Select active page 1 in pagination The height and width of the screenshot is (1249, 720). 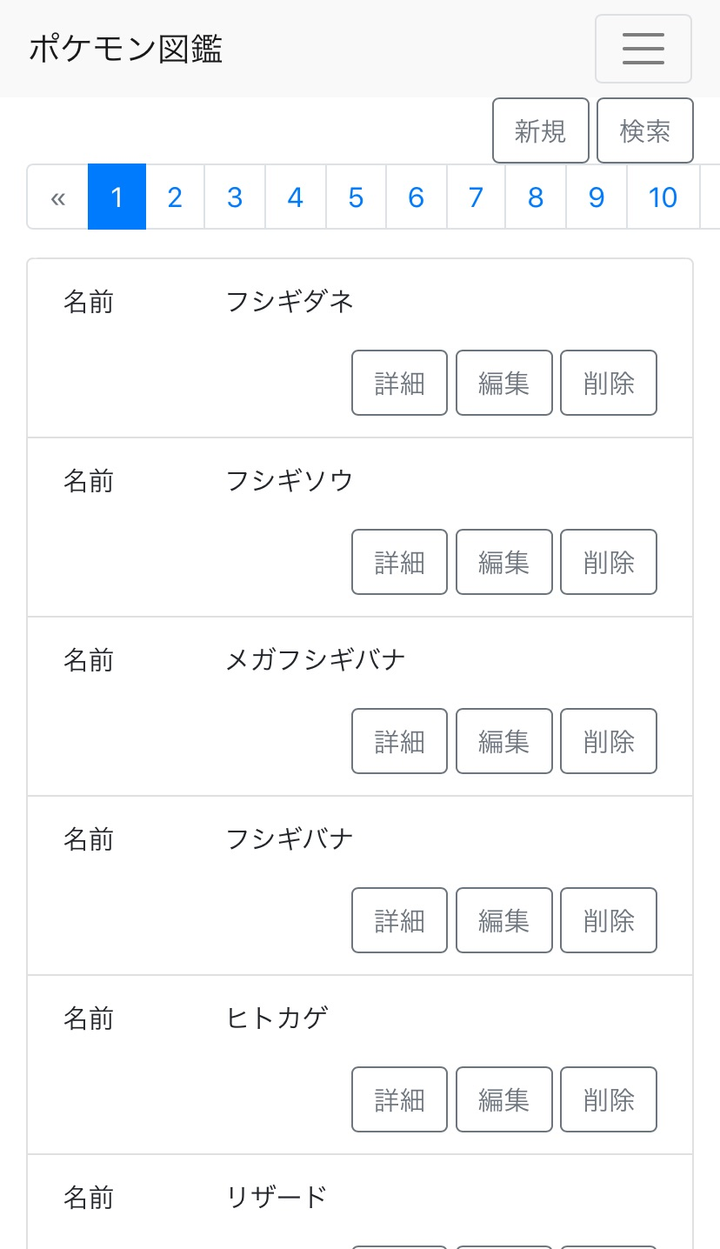coord(117,197)
